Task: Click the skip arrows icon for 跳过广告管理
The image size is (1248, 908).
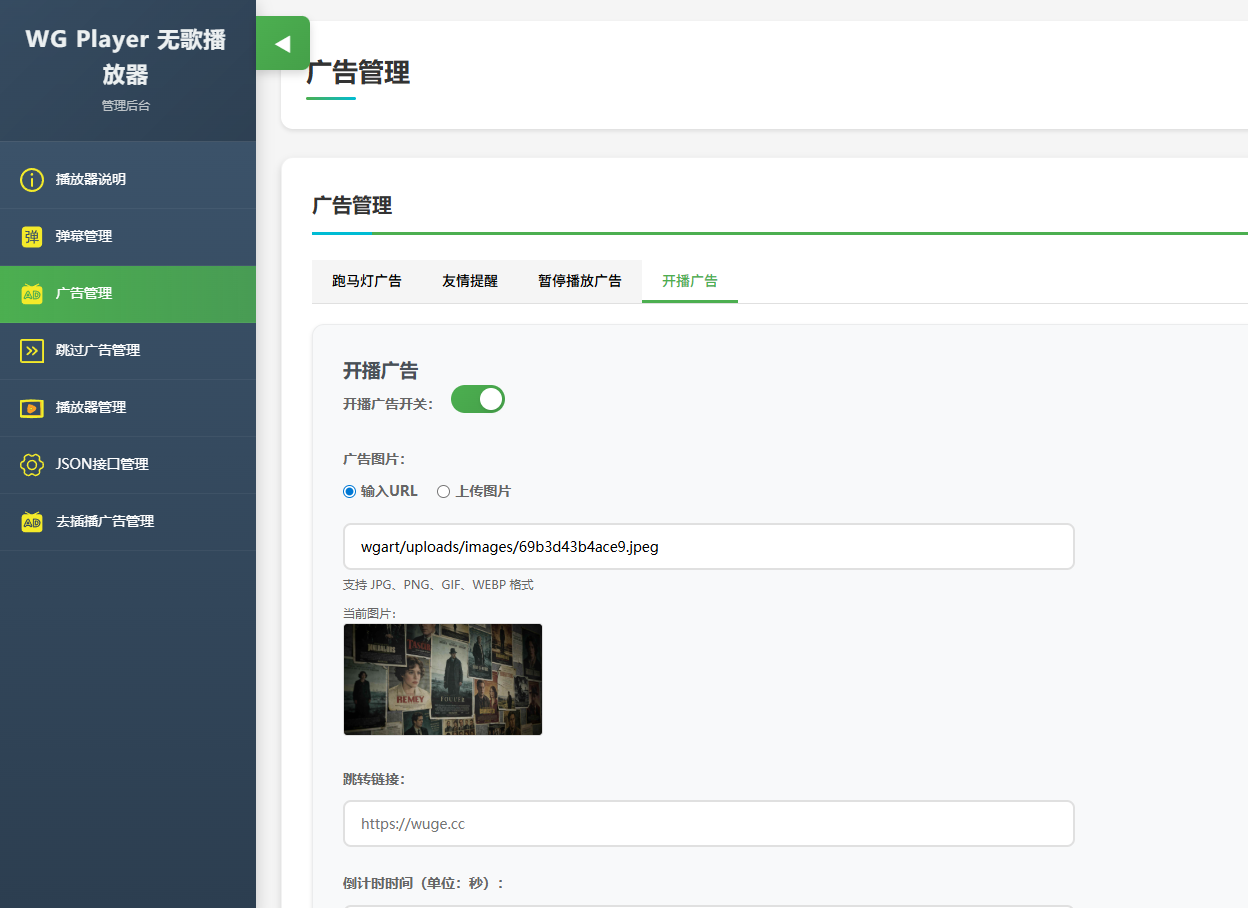Action: 32,351
